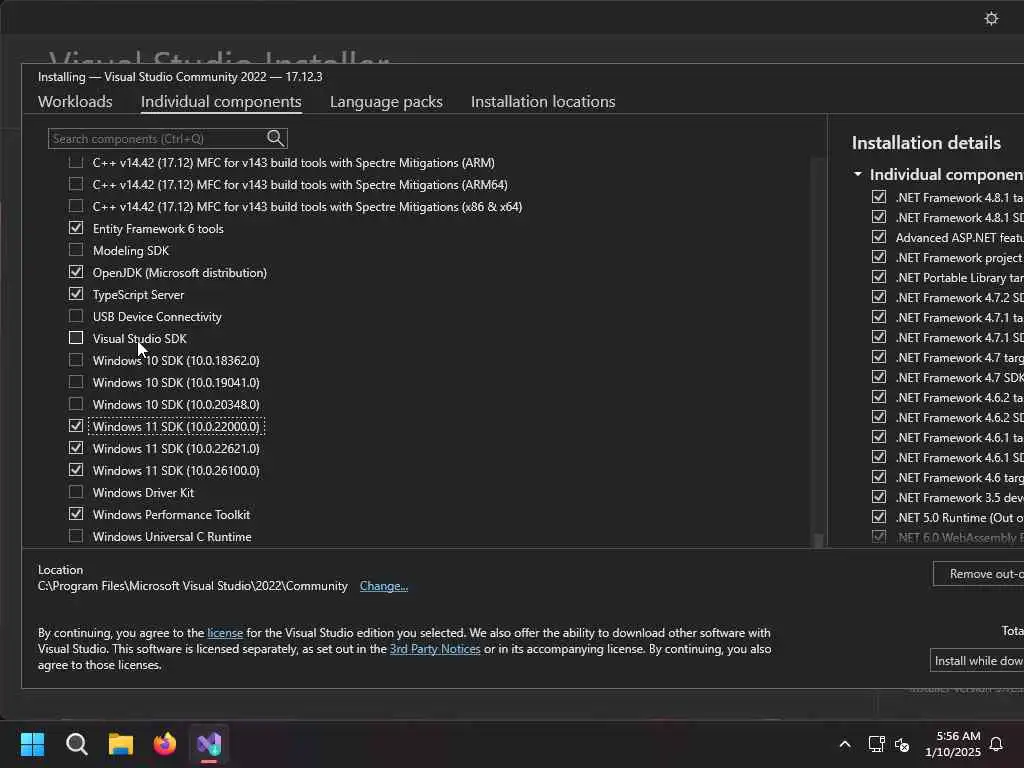Check MFC Spectre Mitigations (x86 & x64)

(x=76, y=206)
